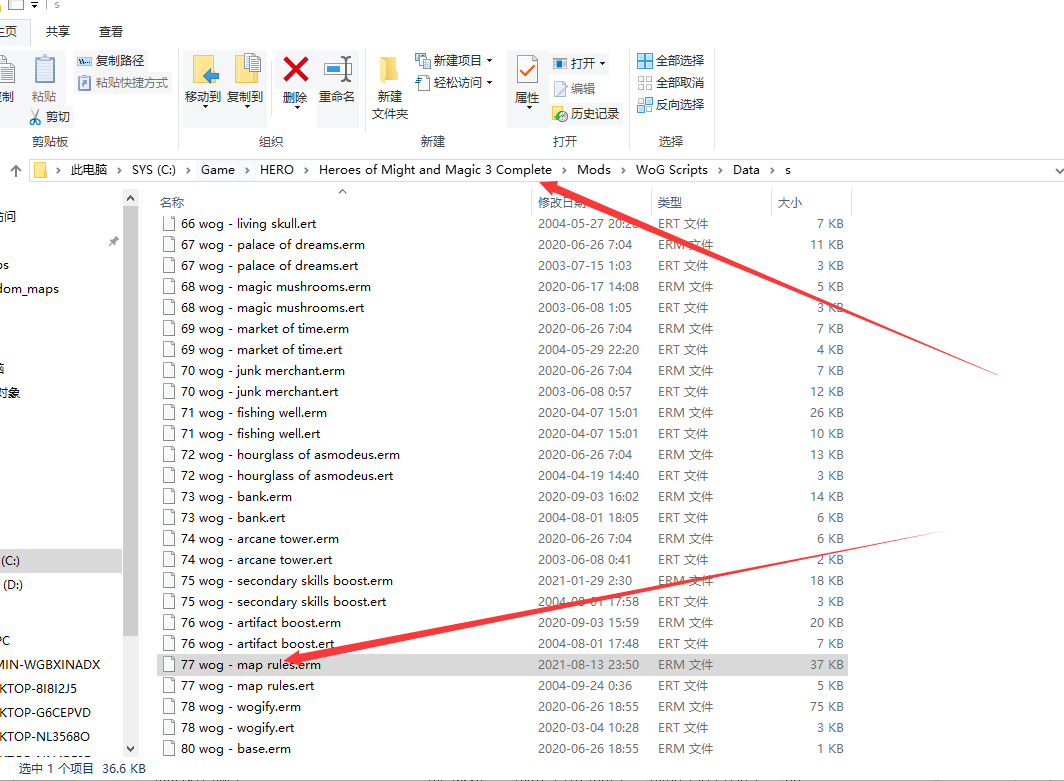1064x781 pixels.
Task: Select file 76 wog - artifact boost.erm
Action: 502,623
